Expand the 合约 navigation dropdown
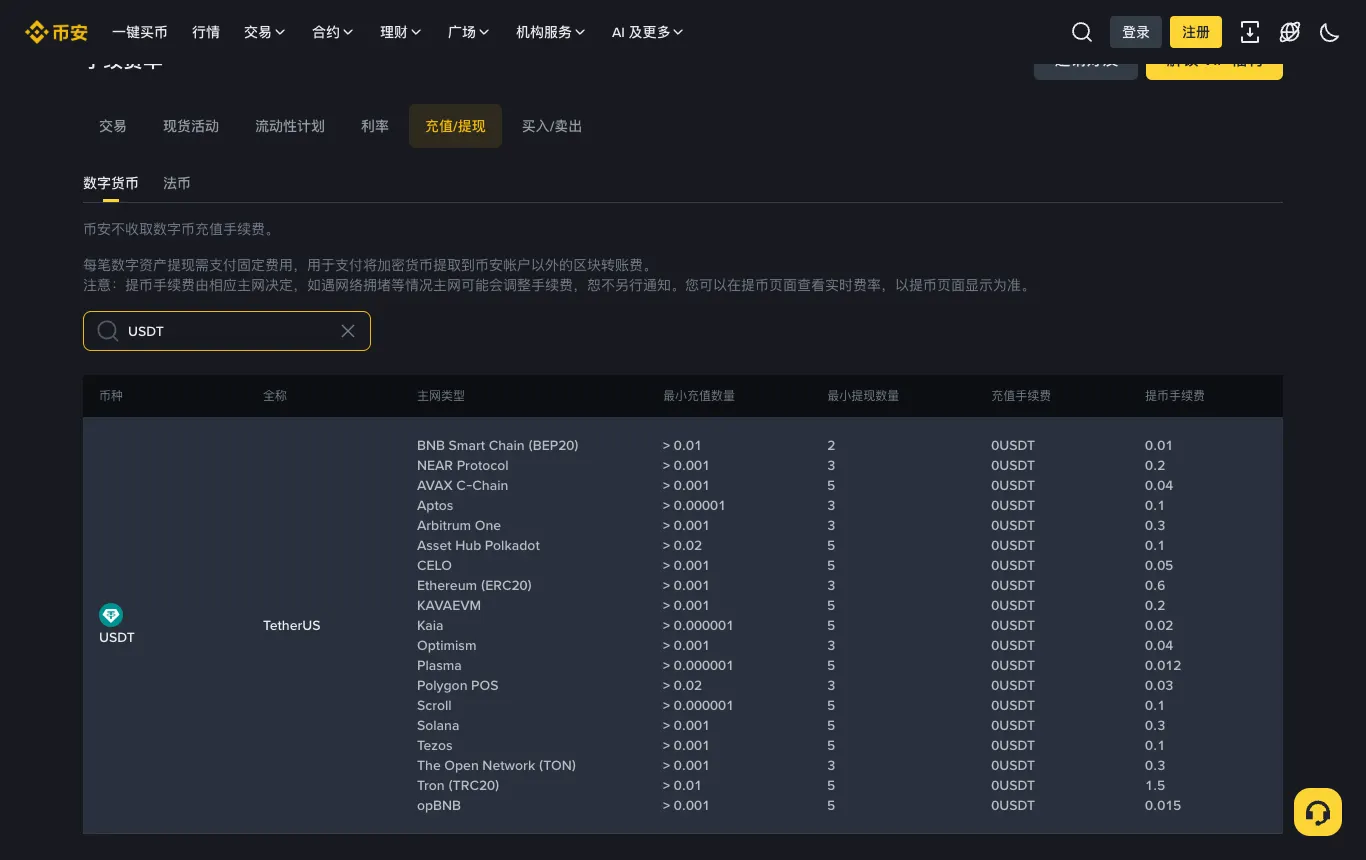The width and height of the screenshot is (1366, 860). click(332, 32)
